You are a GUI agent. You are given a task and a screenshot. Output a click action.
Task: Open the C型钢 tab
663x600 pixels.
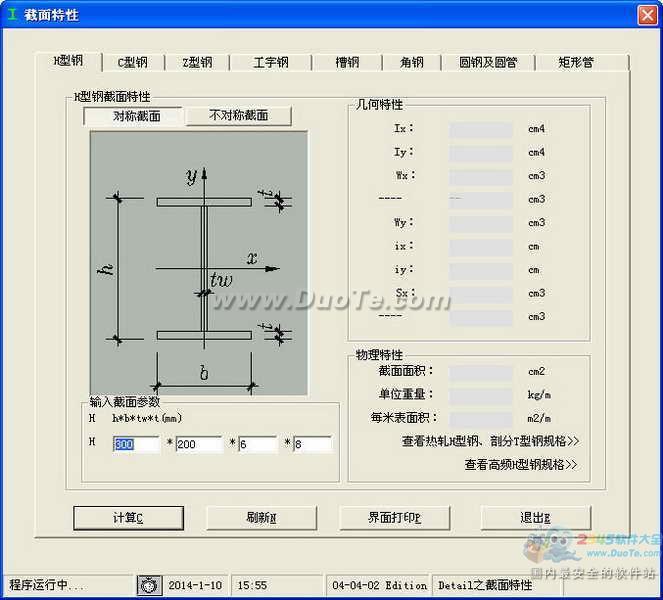(x=133, y=63)
